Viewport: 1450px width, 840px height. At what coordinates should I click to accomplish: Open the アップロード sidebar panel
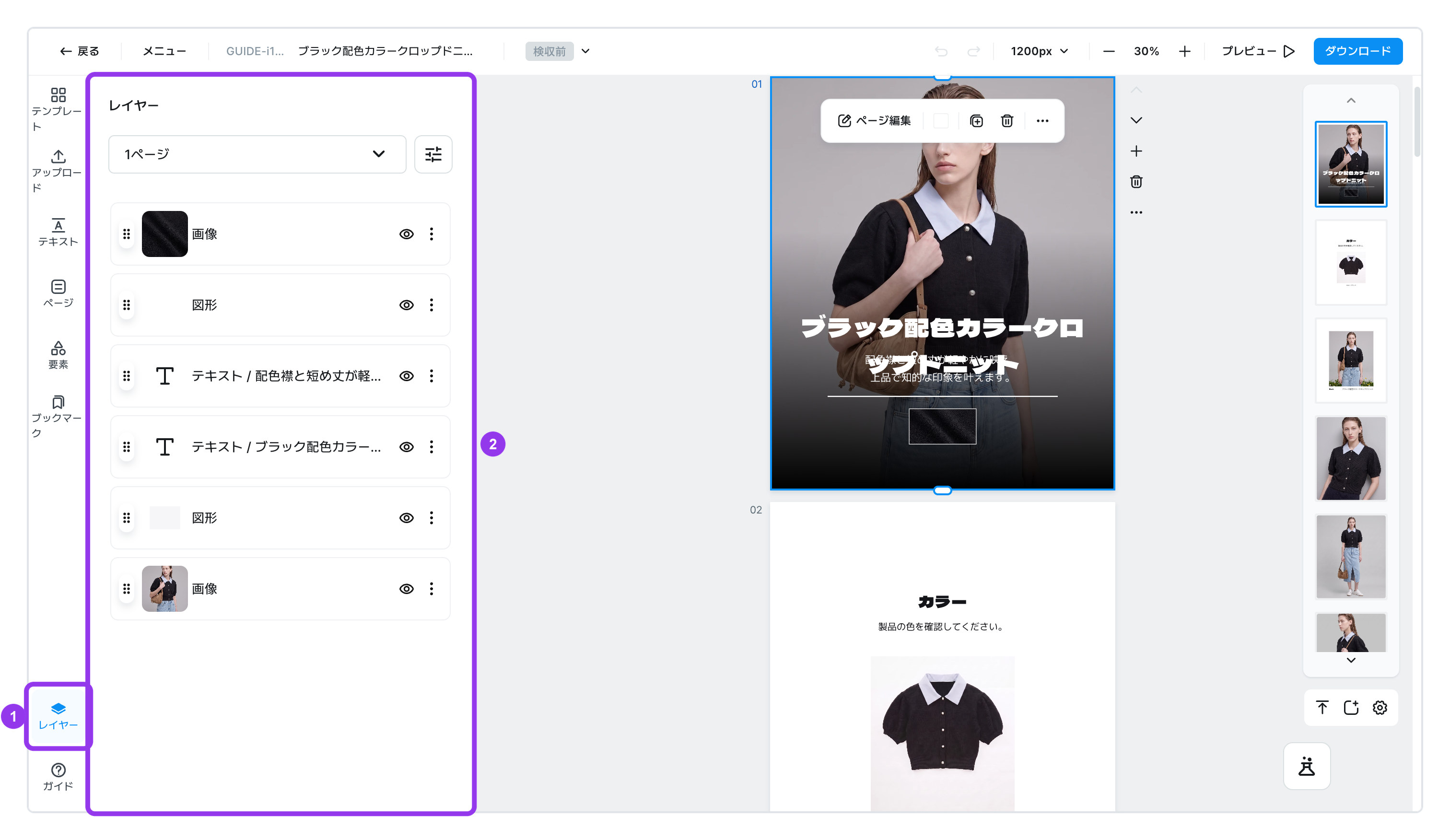[x=58, y=171]
